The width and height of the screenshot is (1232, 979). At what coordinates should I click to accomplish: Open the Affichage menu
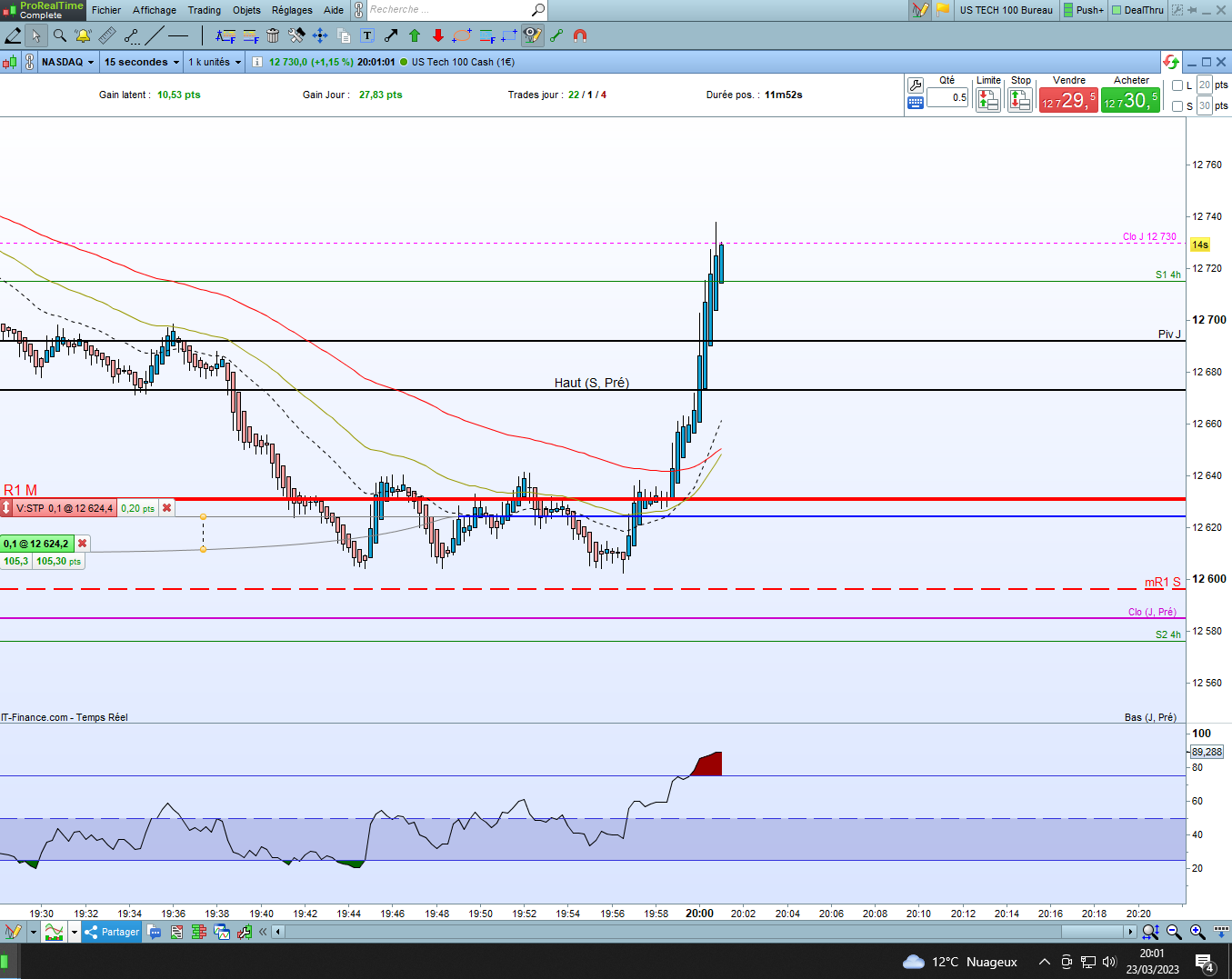click(155, 10)
